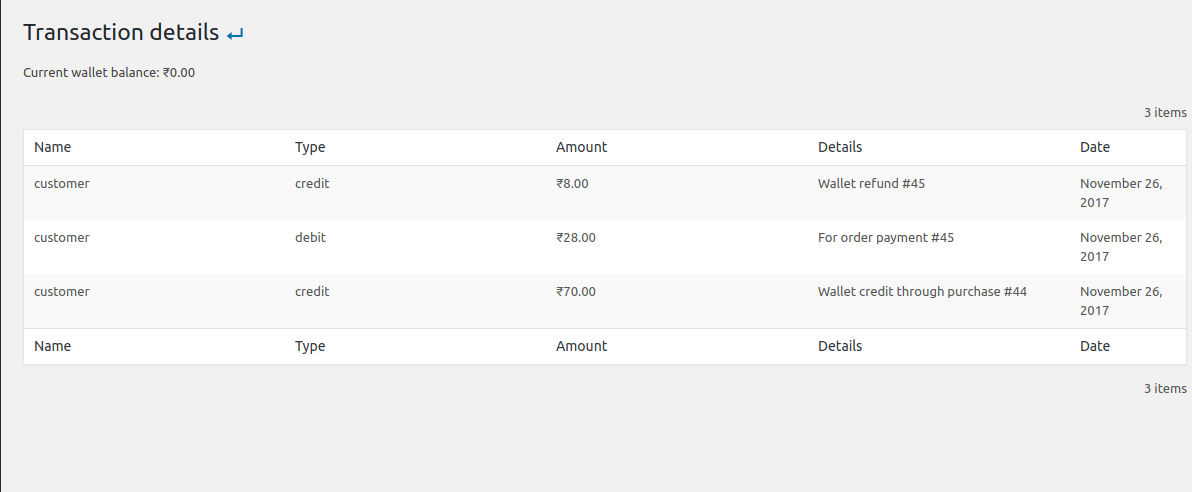Screen dimensions: 1192x492
Task: Click the Type column footer label
Action: [310, 346]
